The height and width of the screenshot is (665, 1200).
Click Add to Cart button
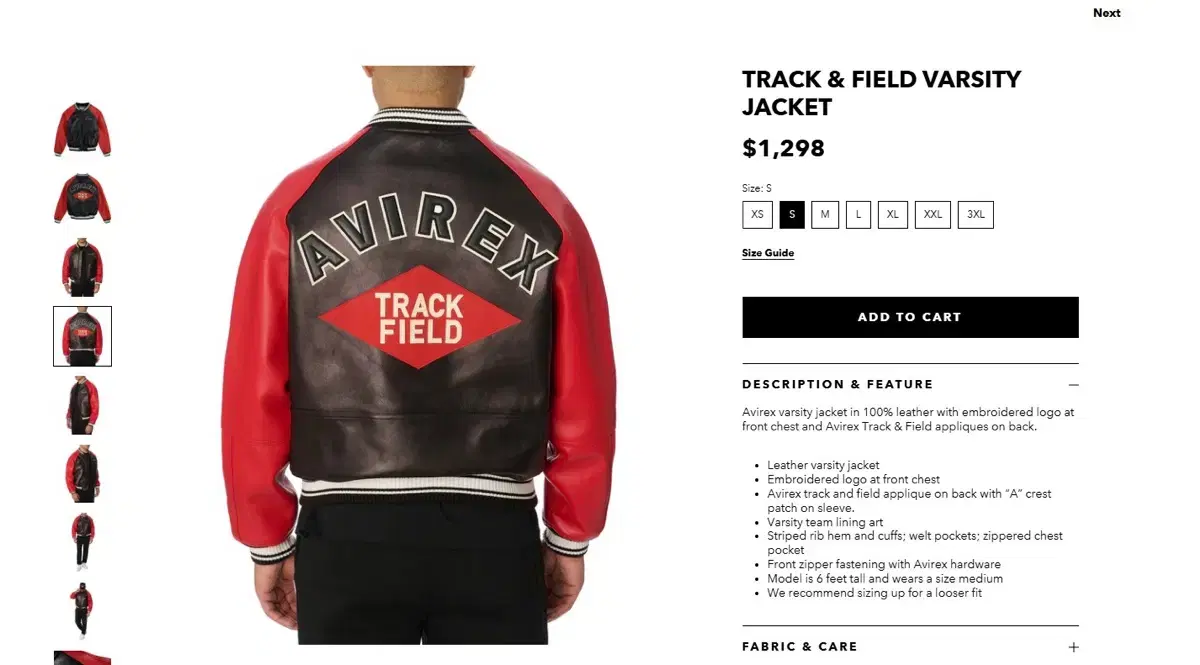tap(910, 317)
